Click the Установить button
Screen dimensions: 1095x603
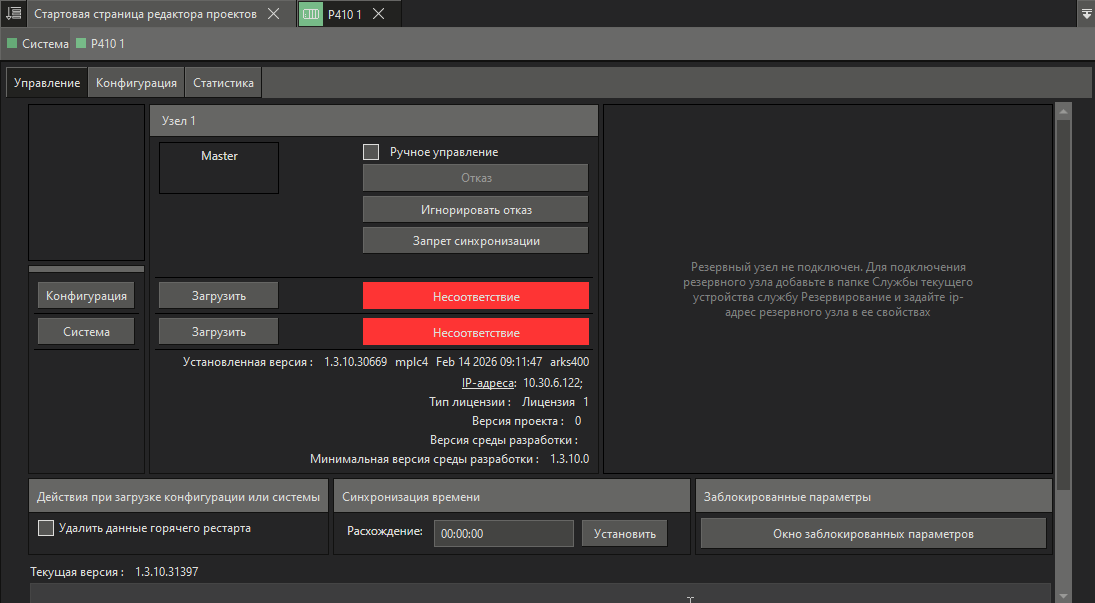tap(624, 533)
